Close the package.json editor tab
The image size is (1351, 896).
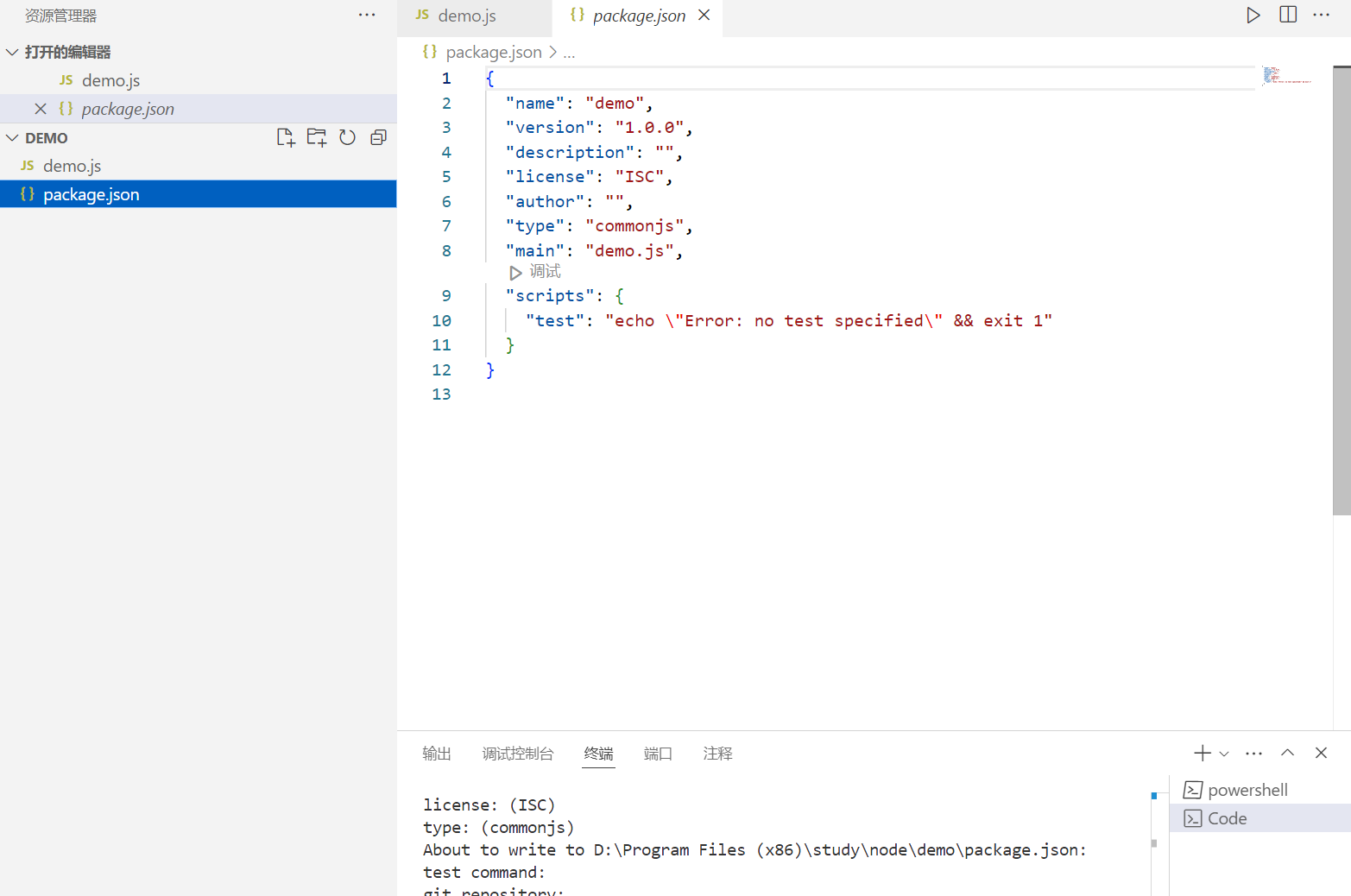(704, 16)
